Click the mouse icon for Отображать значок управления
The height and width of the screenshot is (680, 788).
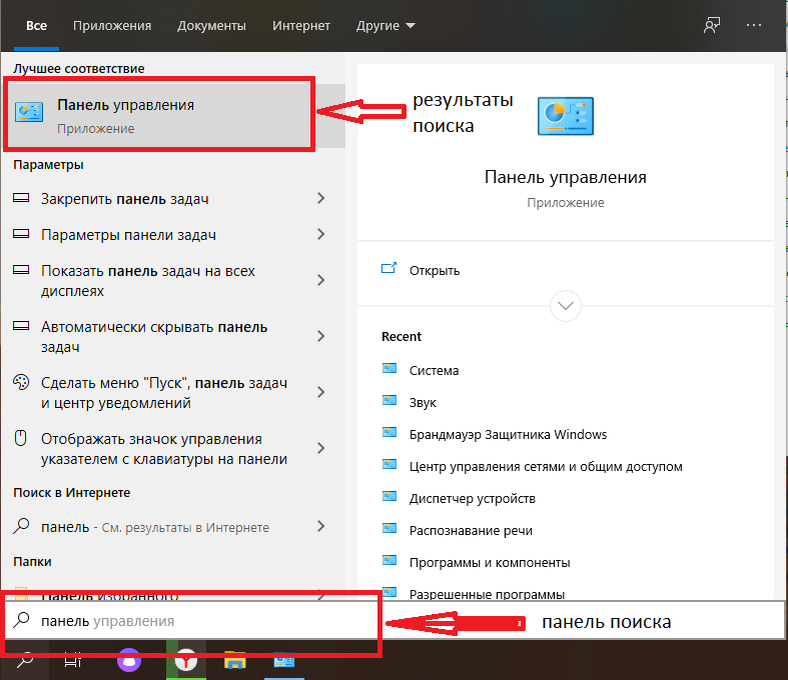pos(21,438)
